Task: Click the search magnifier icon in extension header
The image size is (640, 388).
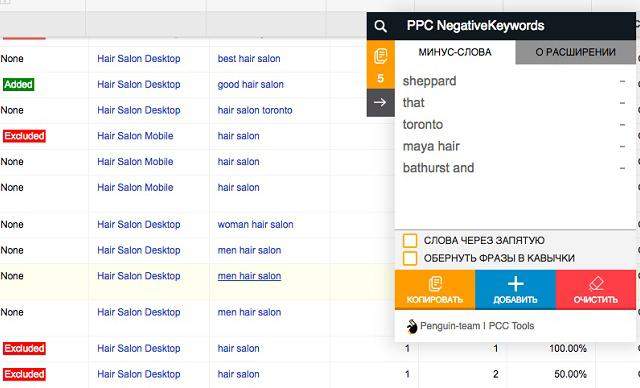Action: click(x=380, y=26)
